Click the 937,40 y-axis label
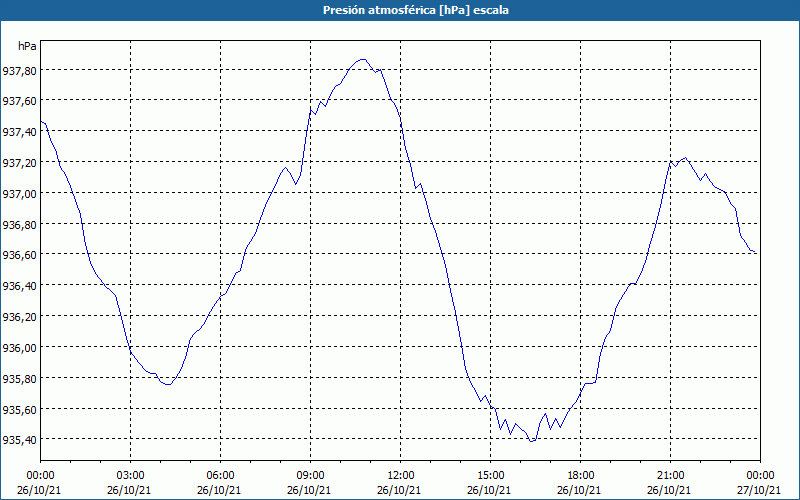Viewport: 800px width, 500px height. point(19,132)
